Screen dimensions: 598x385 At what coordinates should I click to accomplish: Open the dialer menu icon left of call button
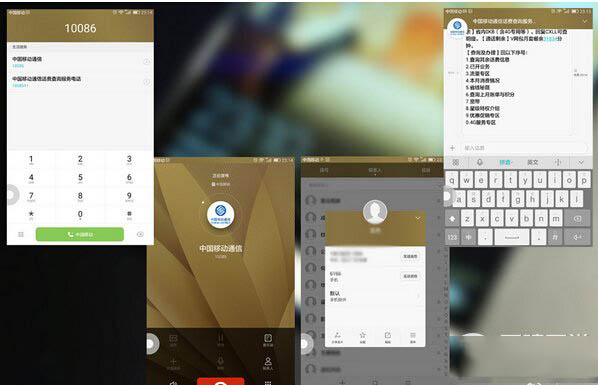click(21, 234)
